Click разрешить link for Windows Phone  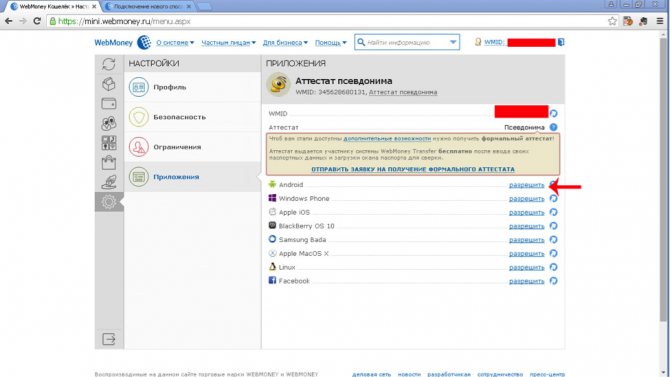tap(526, 199)
